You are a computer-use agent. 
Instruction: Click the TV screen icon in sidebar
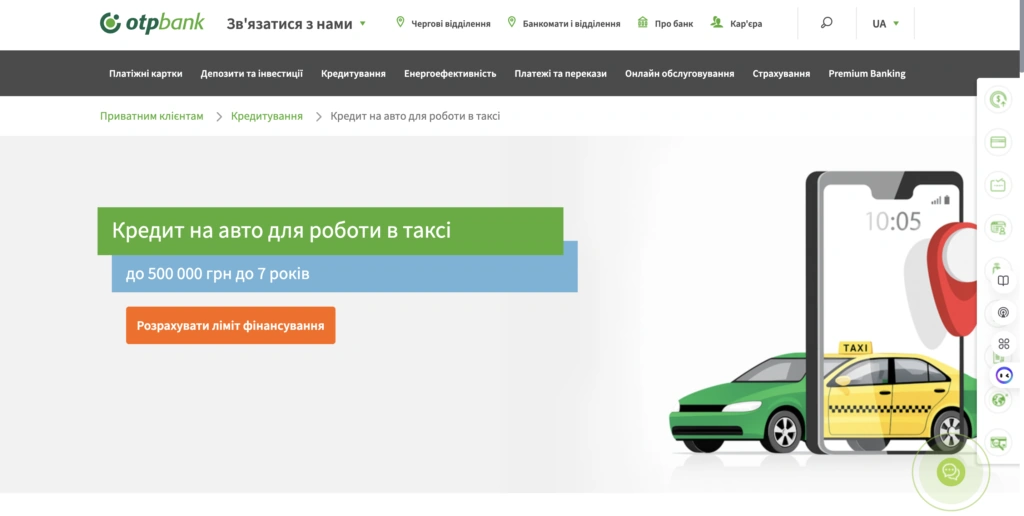tap(998, 185)
